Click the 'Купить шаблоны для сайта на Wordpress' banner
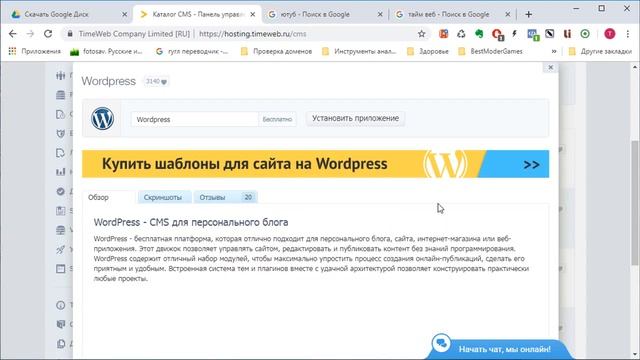Viewport: 640px width, 360px height. pyautogui.click(x=316, y=164)
